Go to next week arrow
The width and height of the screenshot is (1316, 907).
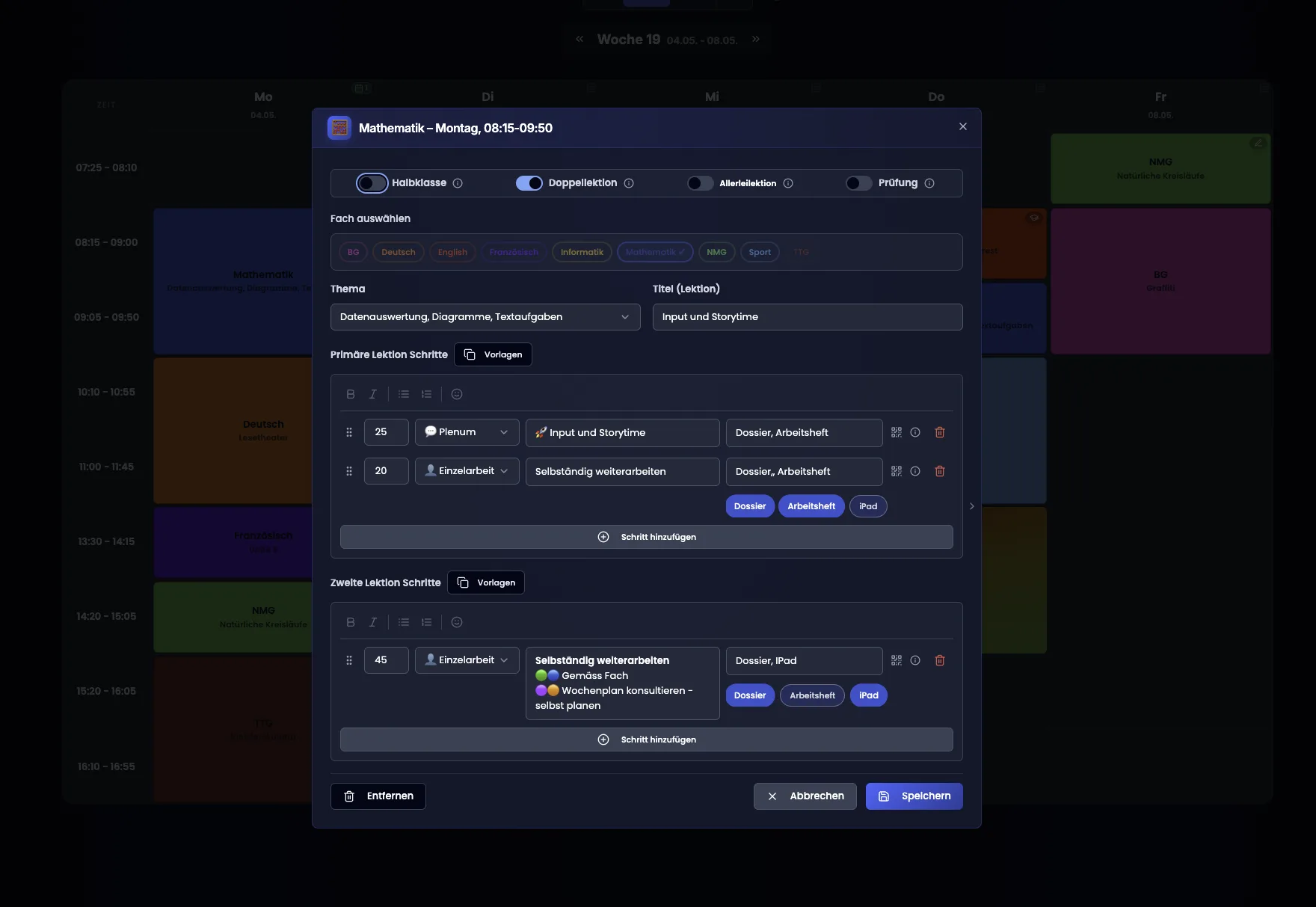pos(756,39)
